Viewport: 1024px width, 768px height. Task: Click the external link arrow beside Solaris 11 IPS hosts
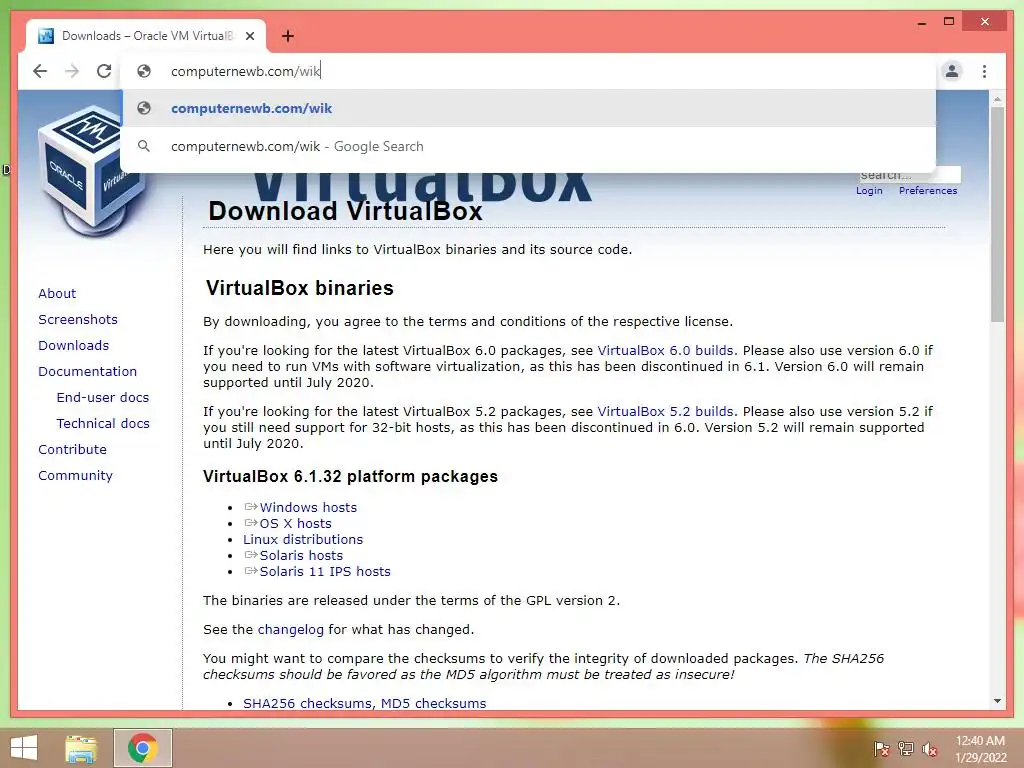[251, 571]
